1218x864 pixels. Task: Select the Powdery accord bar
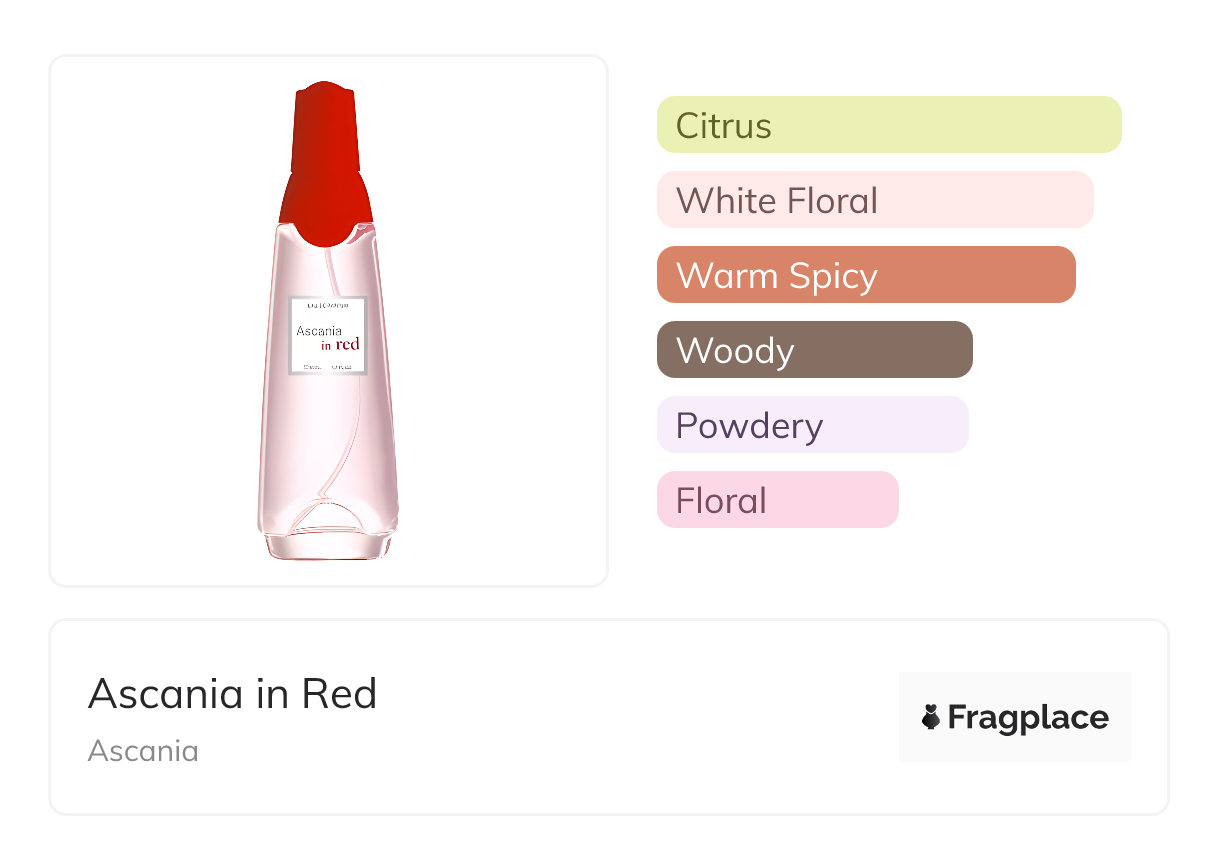pyautogui.click(x=812, y=425)
